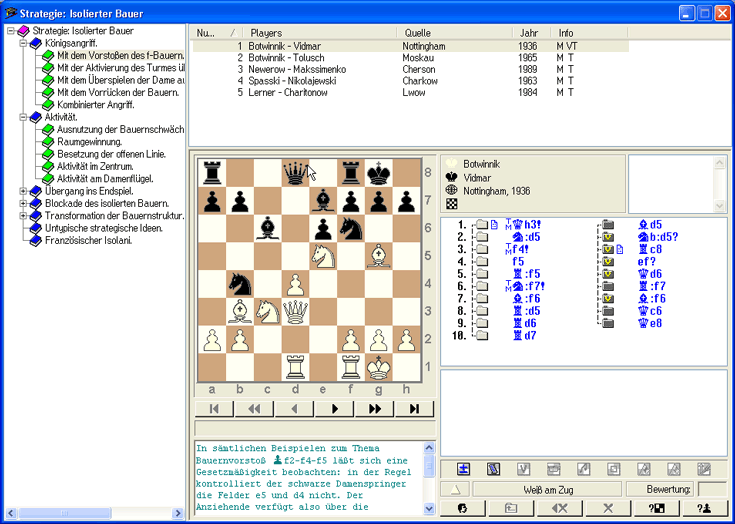Screen dimensions: 735x524
Task: Sort games by Players column header
Action: [x=320, y=33]
